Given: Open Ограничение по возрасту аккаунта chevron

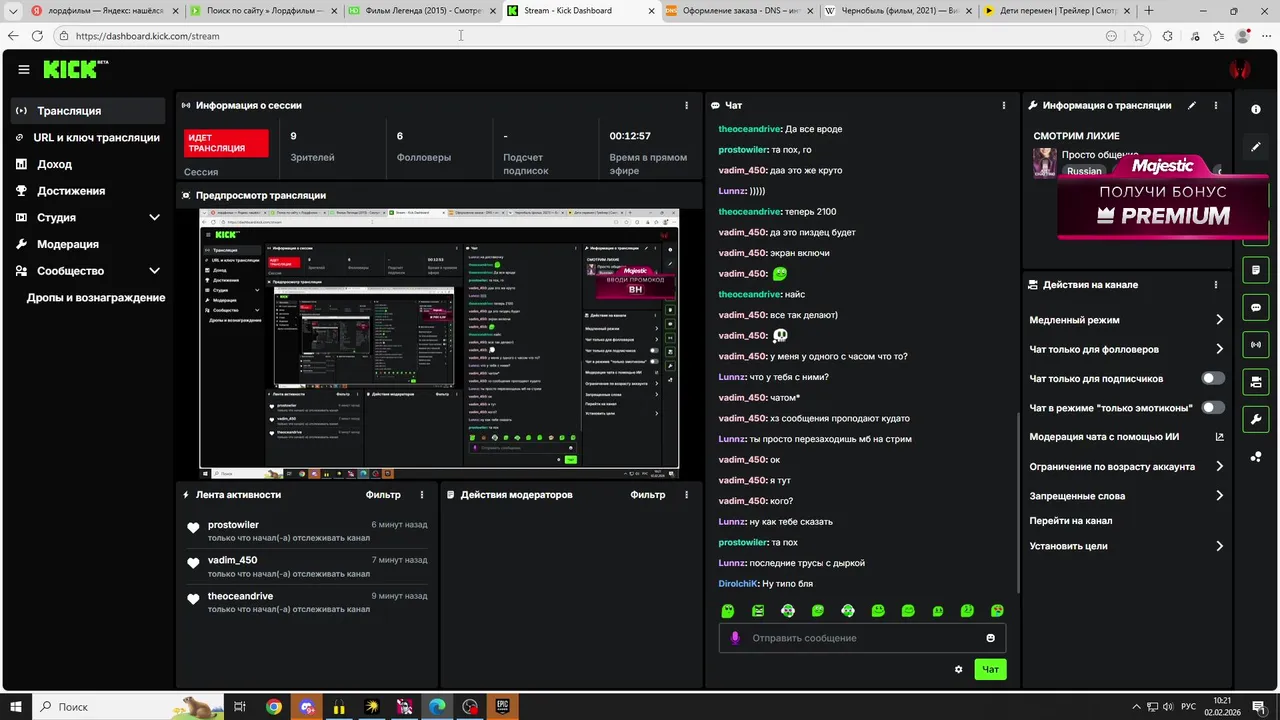Looking at the screenshot, I should pyautogui.click(x=1219, y=466).
